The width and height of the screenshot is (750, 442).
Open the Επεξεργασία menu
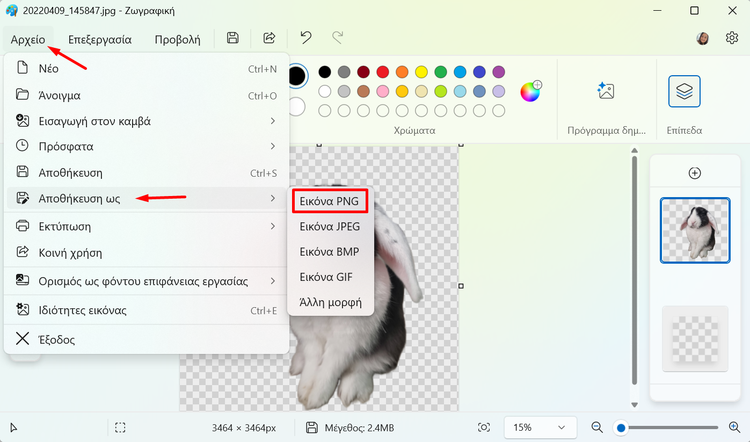99,39
